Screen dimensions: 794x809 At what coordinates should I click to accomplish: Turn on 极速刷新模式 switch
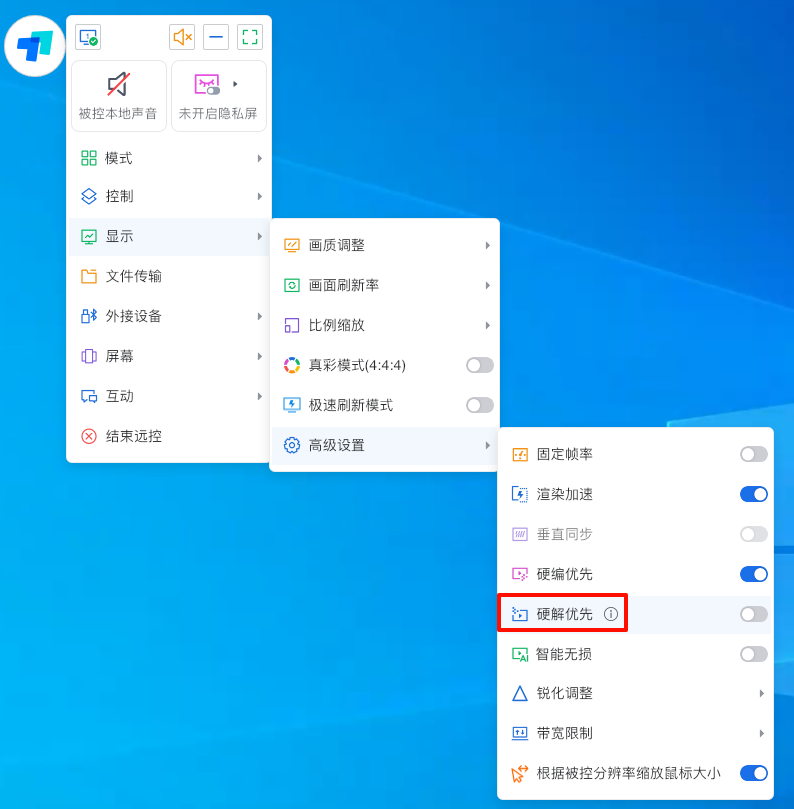tap(479, 405)
